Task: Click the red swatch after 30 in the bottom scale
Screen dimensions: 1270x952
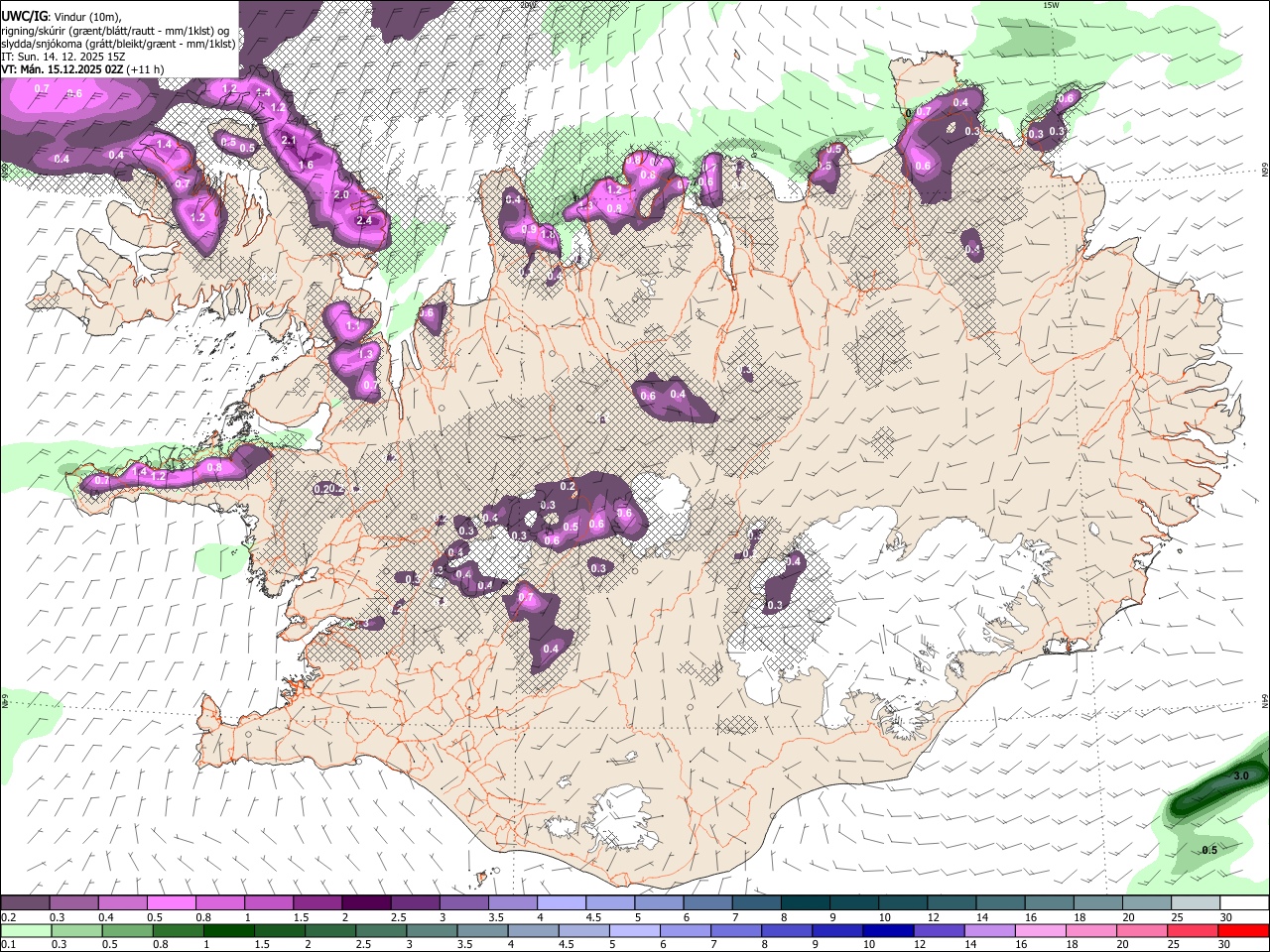Action: coord(1242,930)
